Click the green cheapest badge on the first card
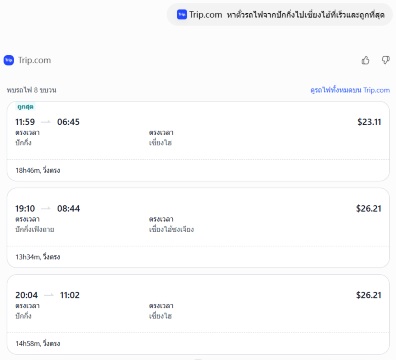The width and height of the screenshot is (396, 360). click(26, 107)
